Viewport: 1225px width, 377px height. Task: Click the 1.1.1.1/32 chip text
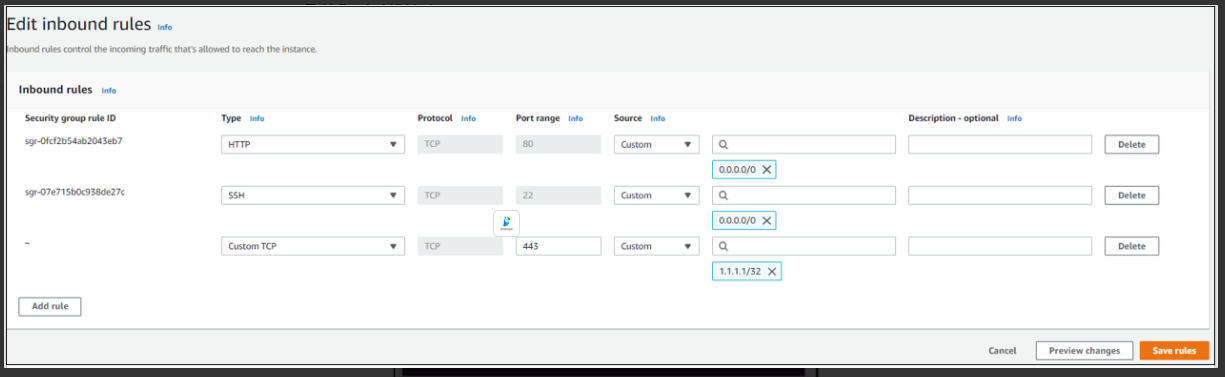pyautogui.click(x=741, y=271)
